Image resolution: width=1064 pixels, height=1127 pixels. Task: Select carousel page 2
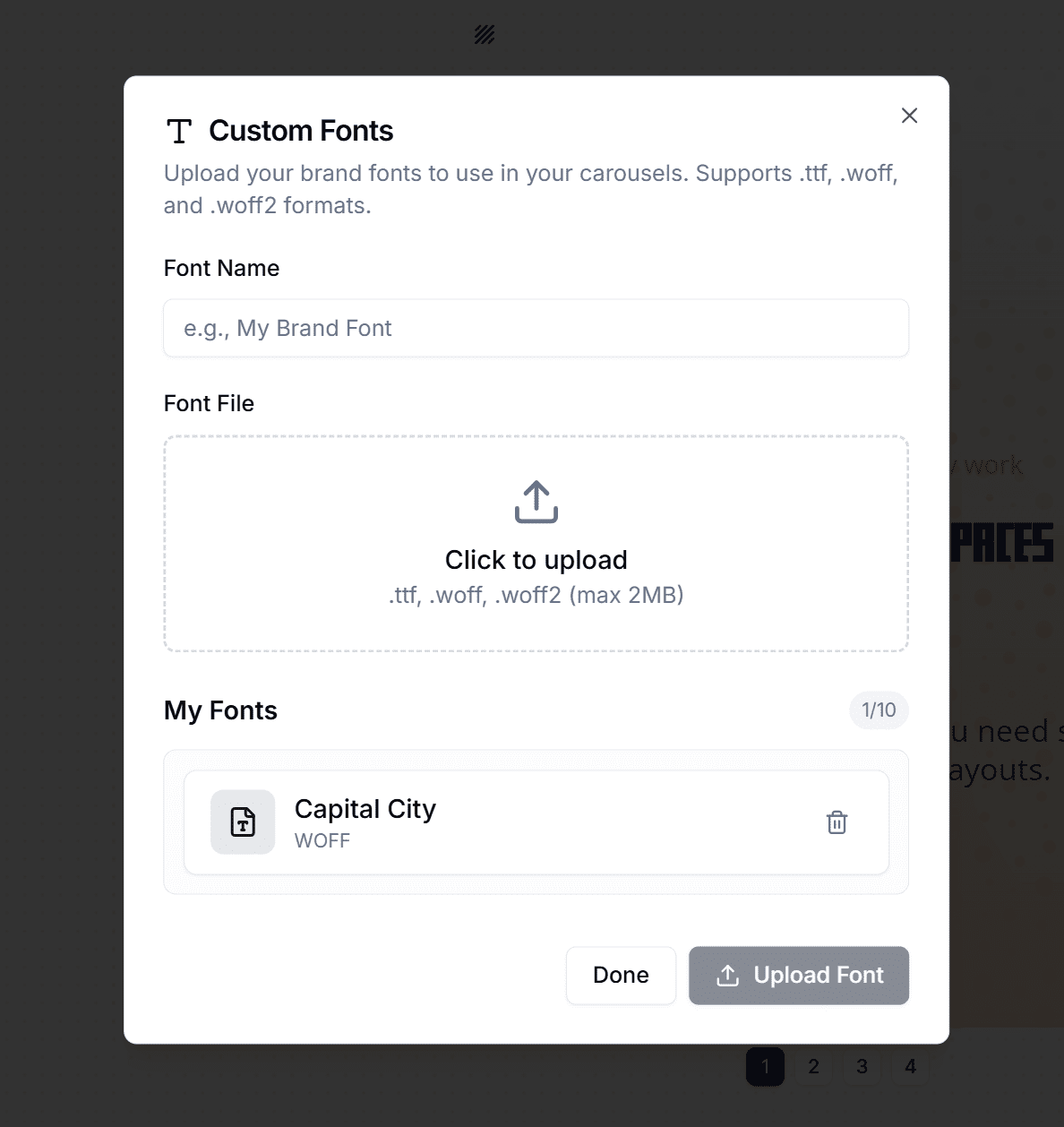tap(813, 1066)
